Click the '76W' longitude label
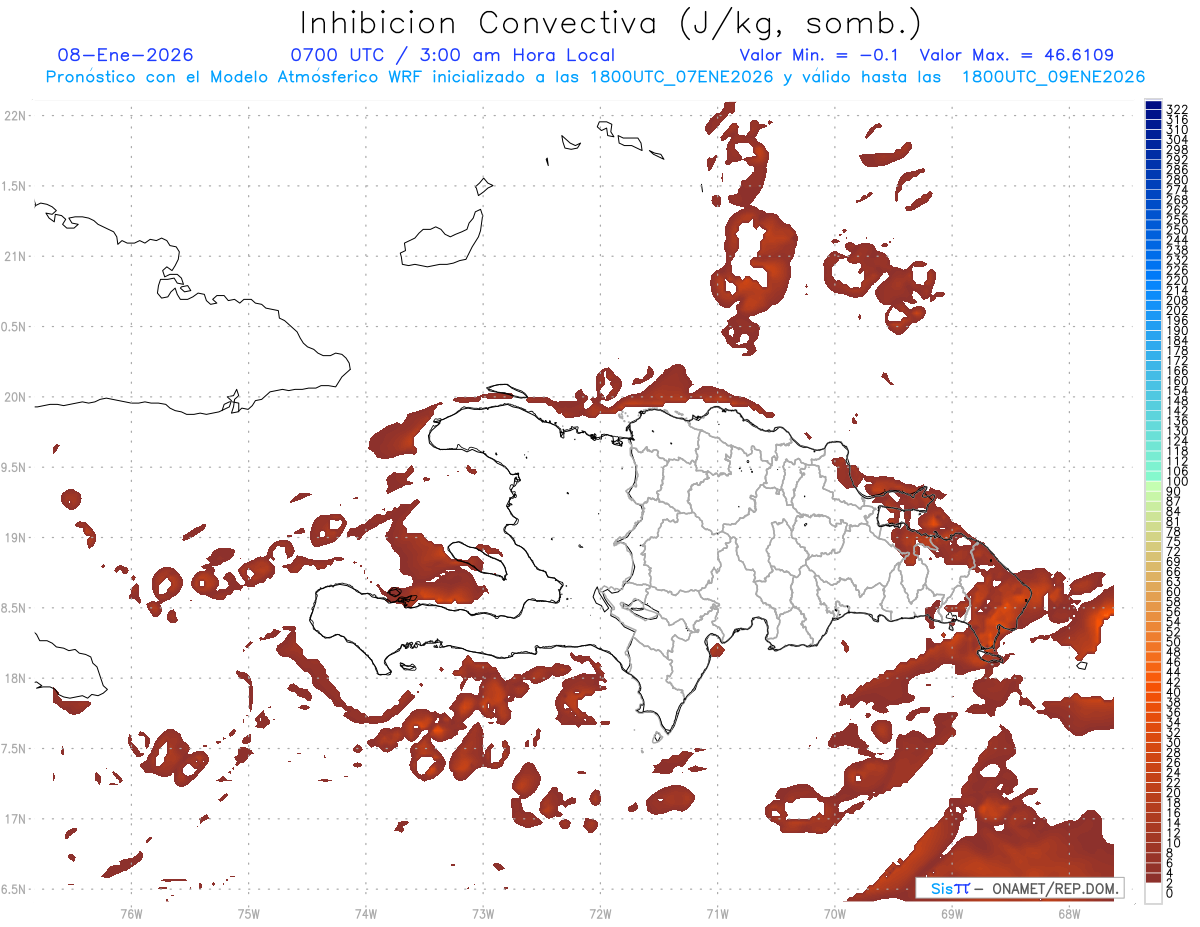 pyautogui.click(x=131, y=912)
